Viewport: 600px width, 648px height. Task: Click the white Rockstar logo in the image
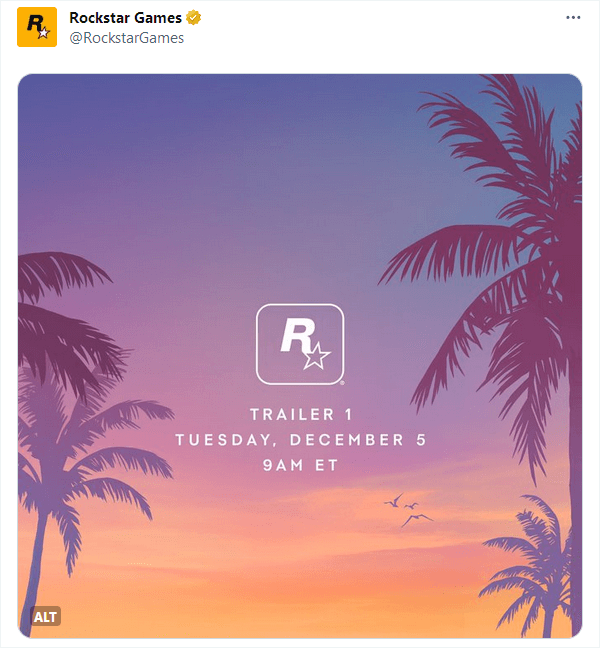(300, 344)
